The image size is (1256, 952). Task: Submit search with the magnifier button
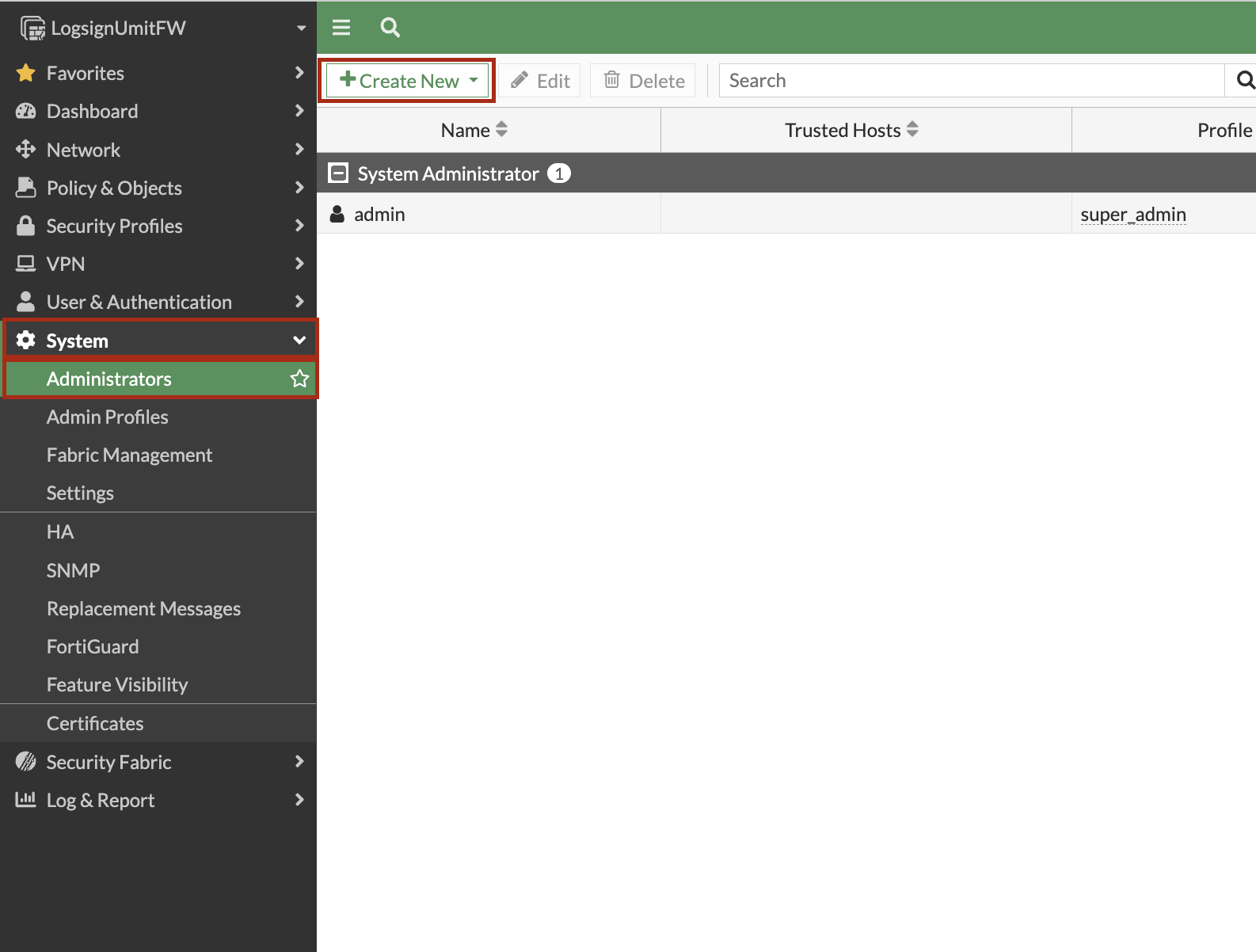pyautogui.click(x=1244, y=80)
